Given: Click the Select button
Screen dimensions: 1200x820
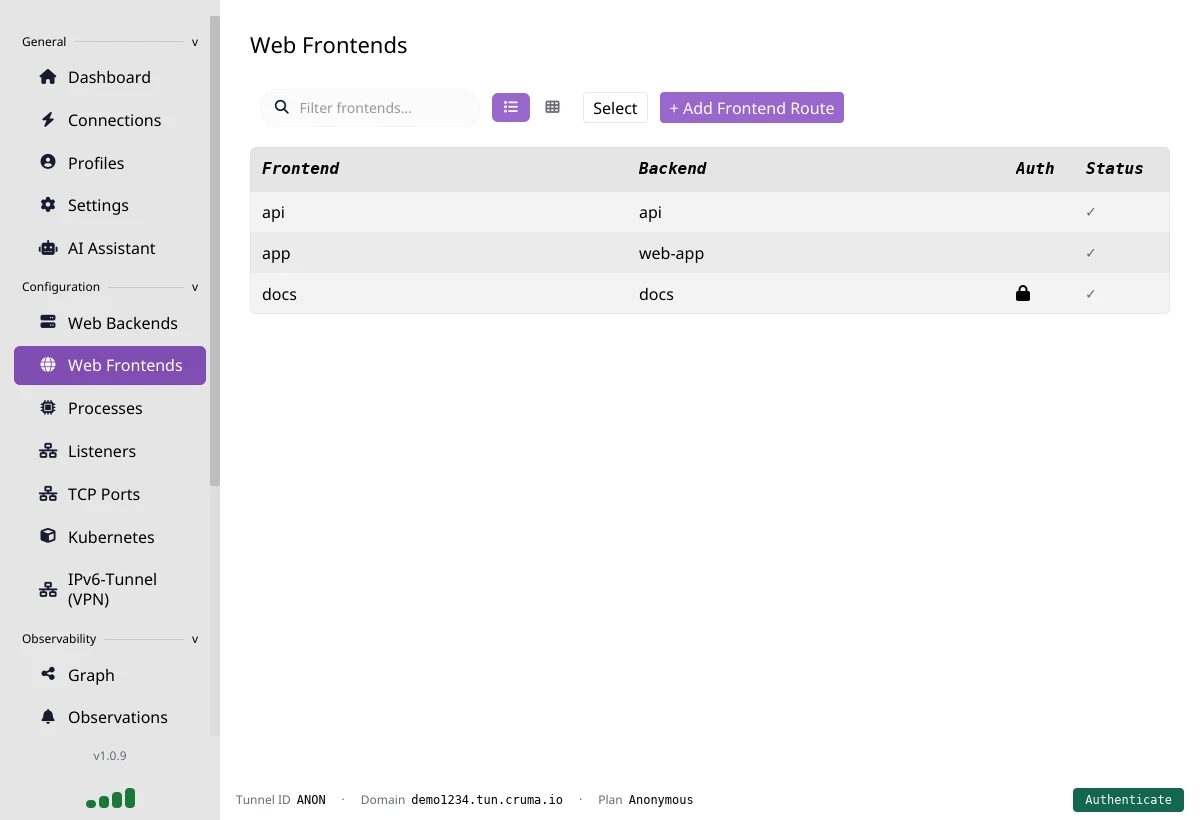Looking at the screenshot, I should (x=615, y=108).
